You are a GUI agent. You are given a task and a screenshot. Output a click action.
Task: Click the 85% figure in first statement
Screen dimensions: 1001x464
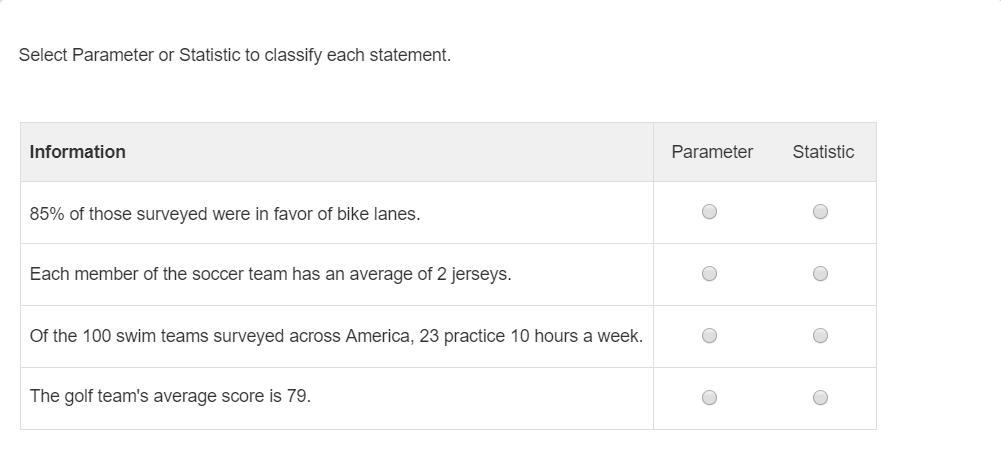[46, 214]
